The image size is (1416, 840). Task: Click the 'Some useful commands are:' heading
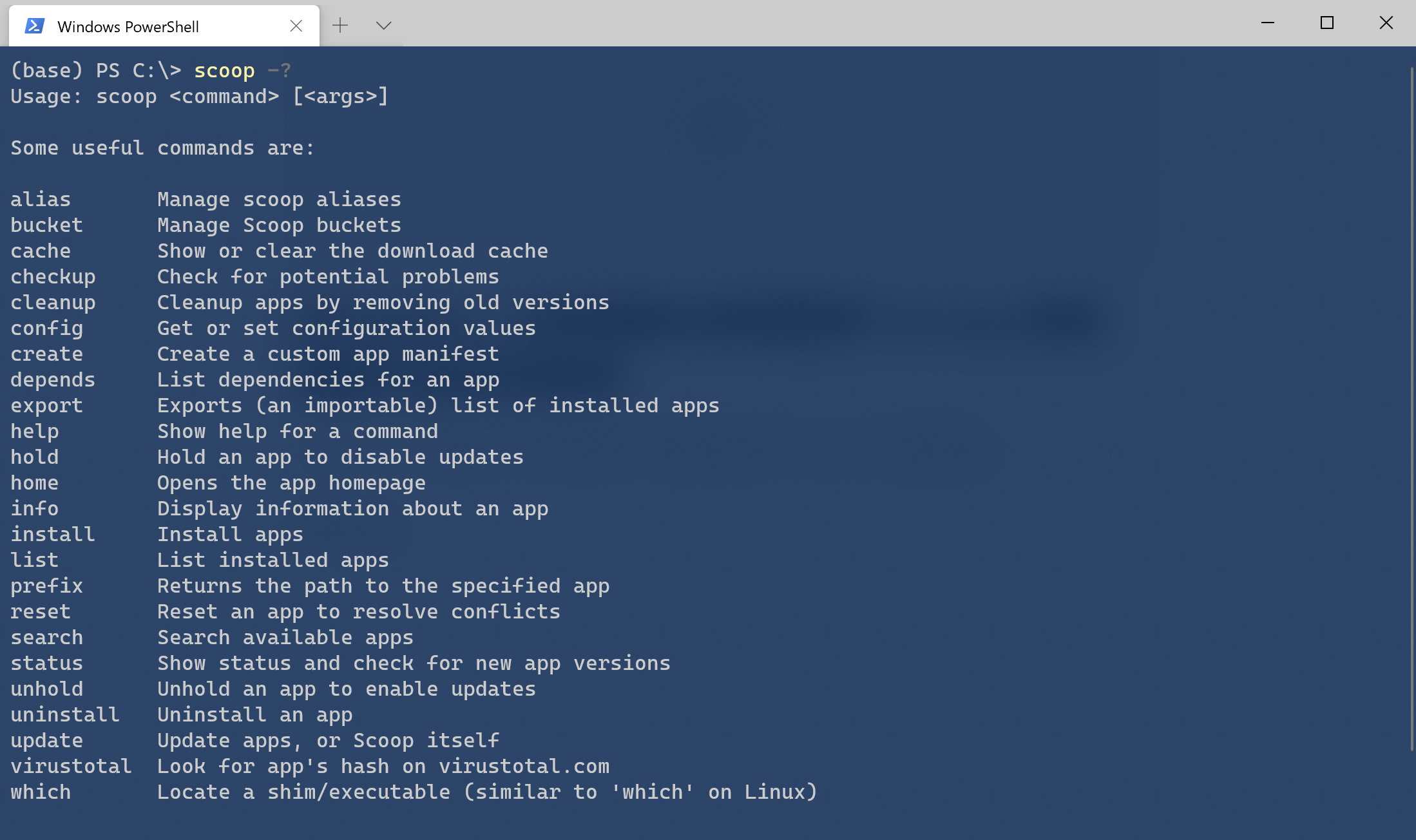162,148
